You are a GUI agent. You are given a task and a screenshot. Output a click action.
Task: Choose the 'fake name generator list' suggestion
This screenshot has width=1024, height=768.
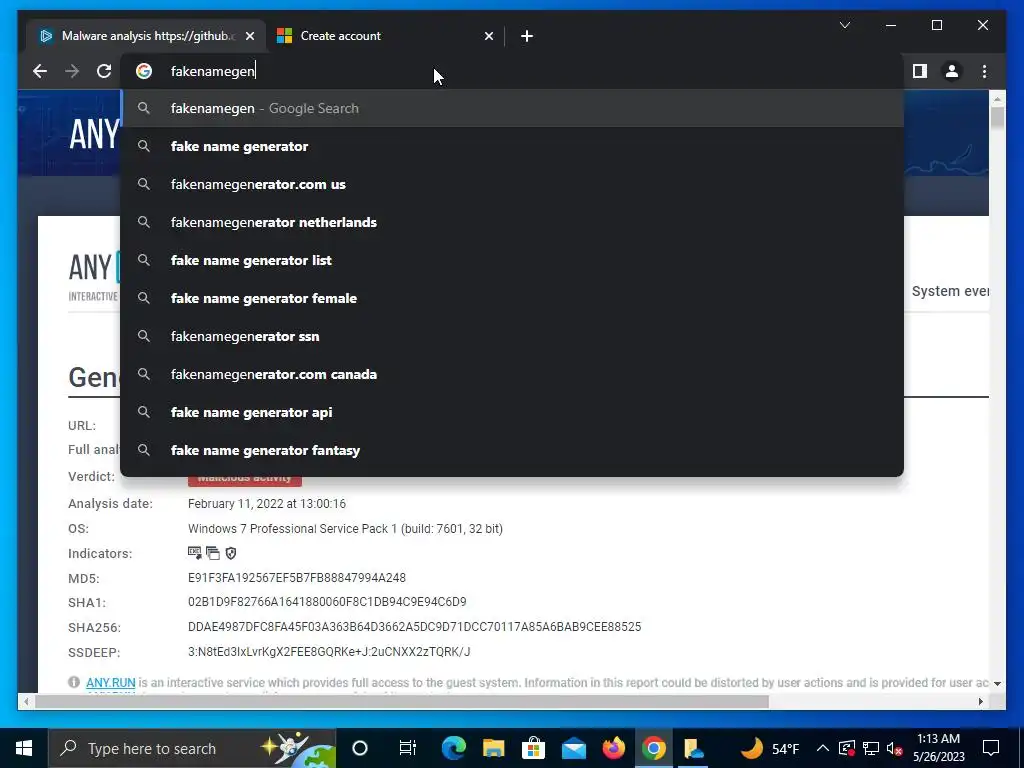512,260
